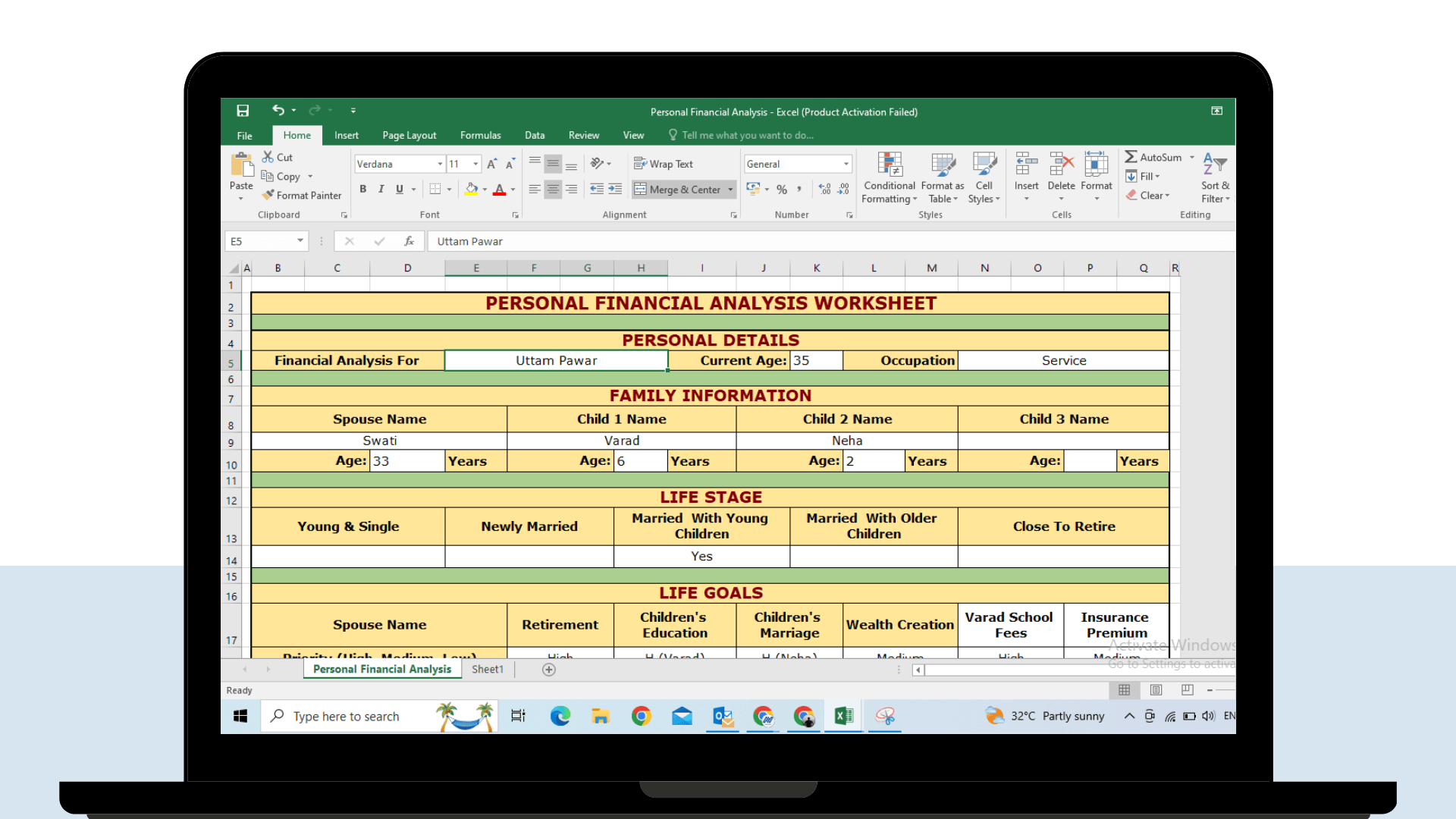Copy the selected cell

tap(281, 176)
